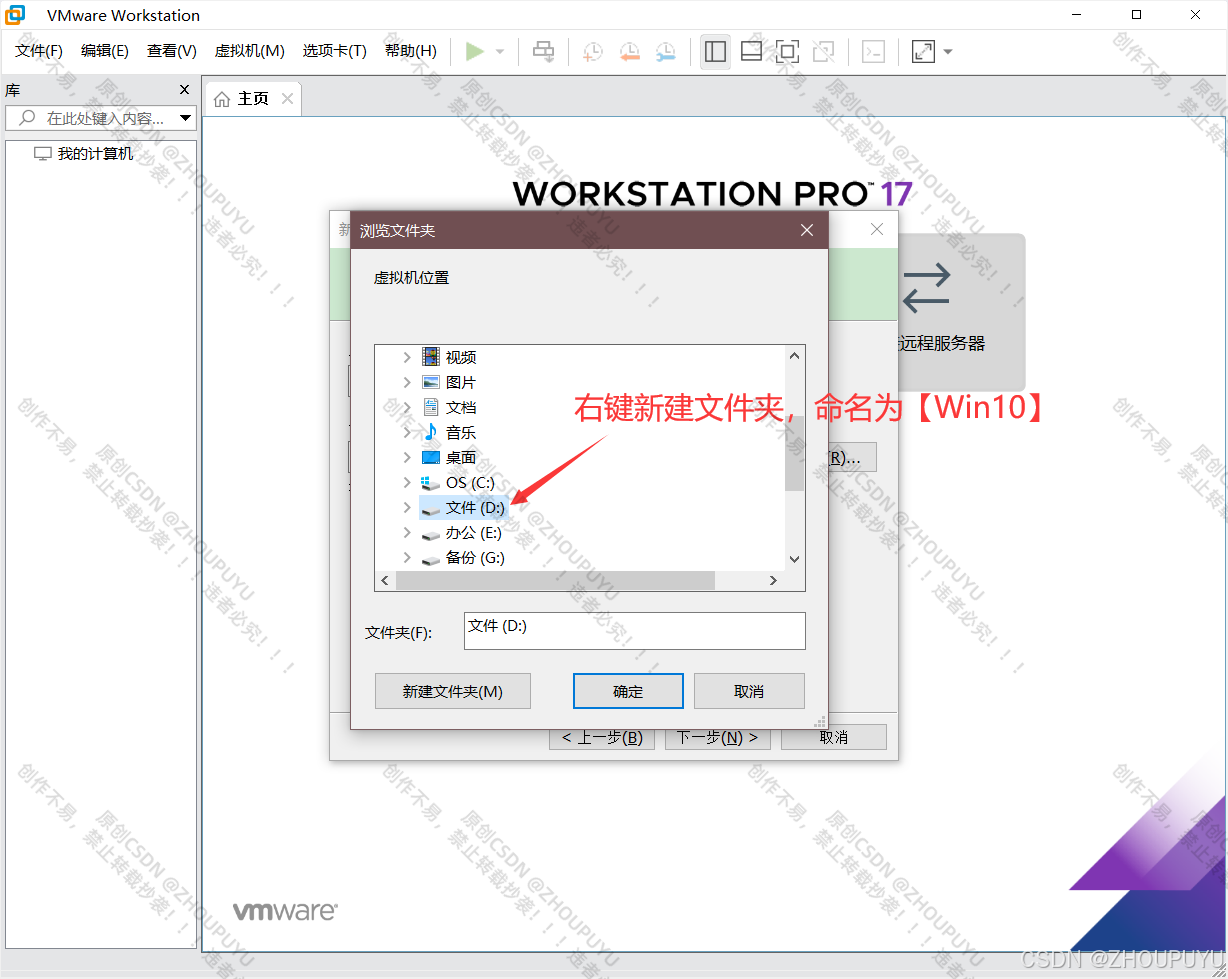Open the Snapshot Manager wrench icon

[x=665, y=51]
